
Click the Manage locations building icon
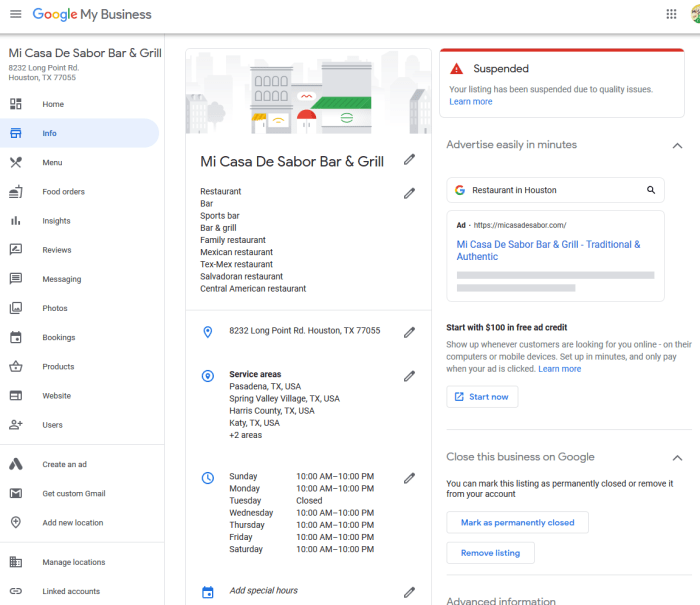(x=16, y=562)
